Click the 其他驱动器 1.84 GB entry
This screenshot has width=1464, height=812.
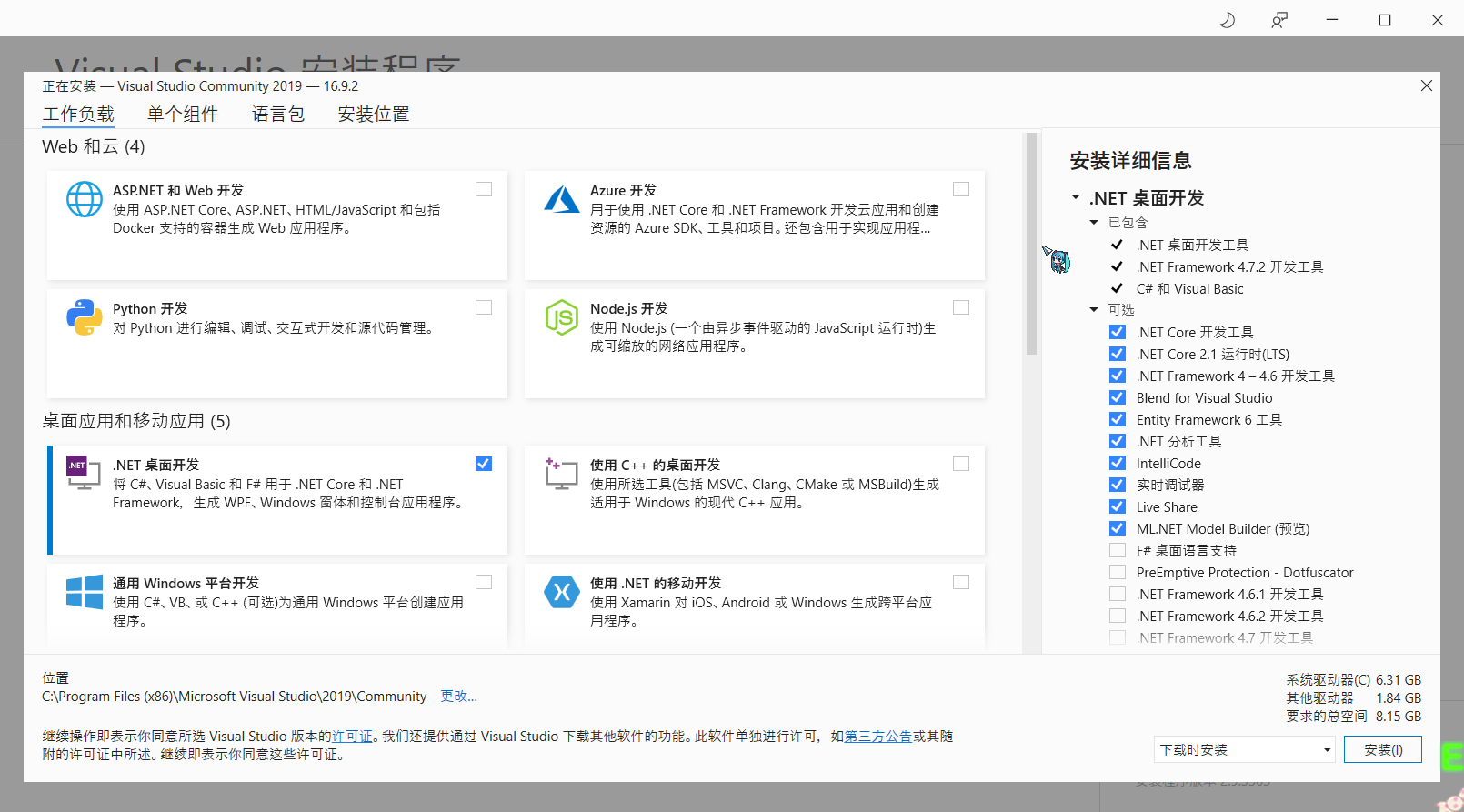point(1353,697)
